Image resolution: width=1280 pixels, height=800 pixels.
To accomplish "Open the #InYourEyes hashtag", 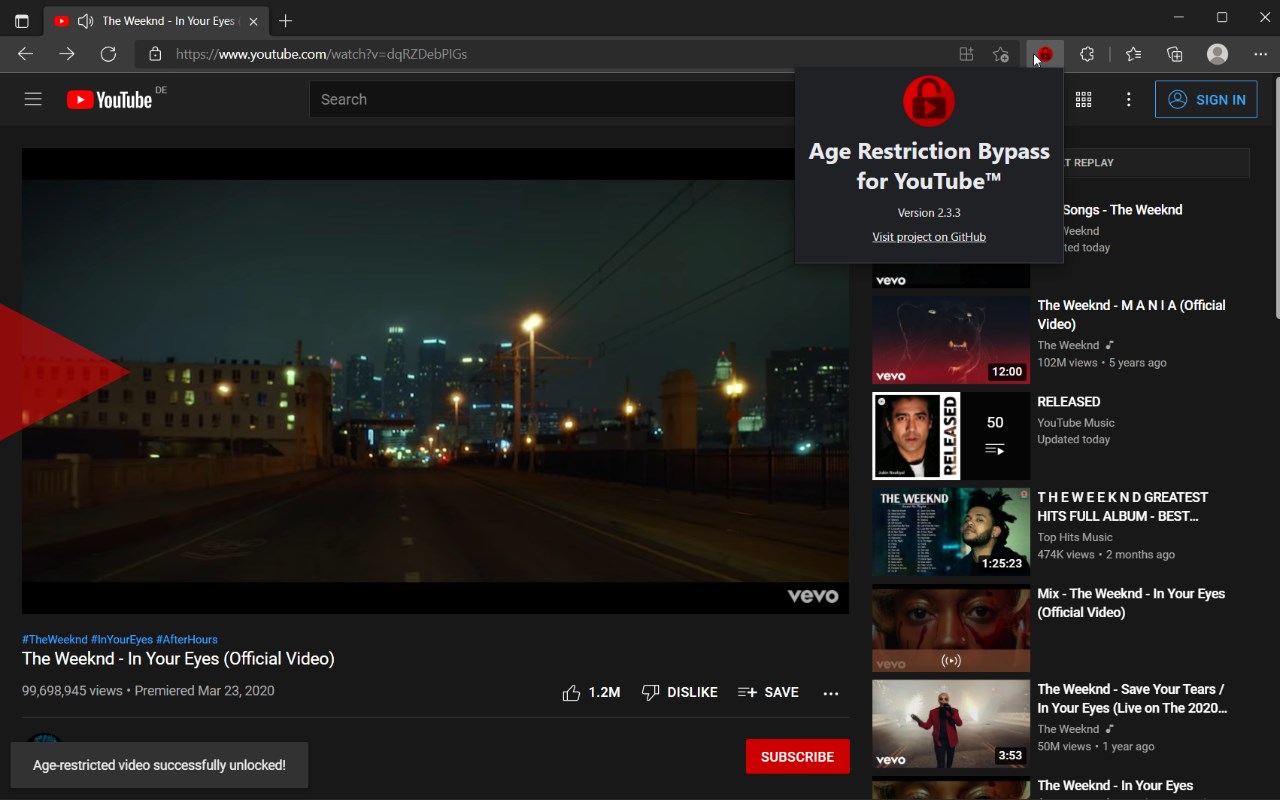I will click(122, 639).
